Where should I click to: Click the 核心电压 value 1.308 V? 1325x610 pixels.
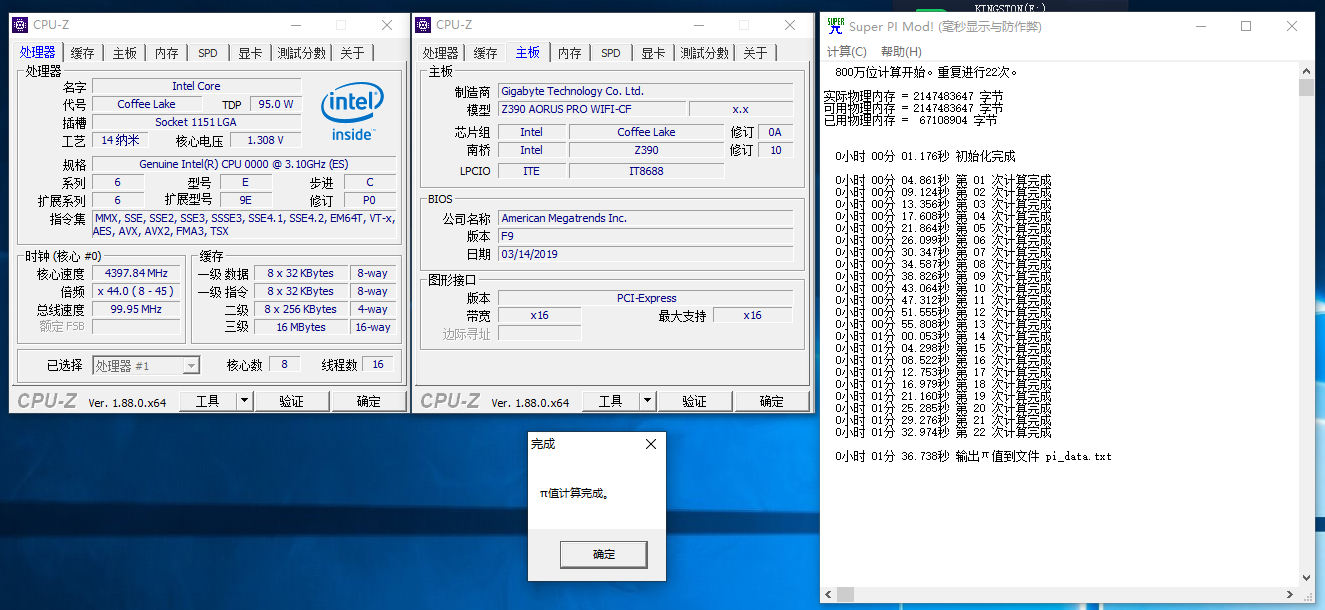point(265,140)
